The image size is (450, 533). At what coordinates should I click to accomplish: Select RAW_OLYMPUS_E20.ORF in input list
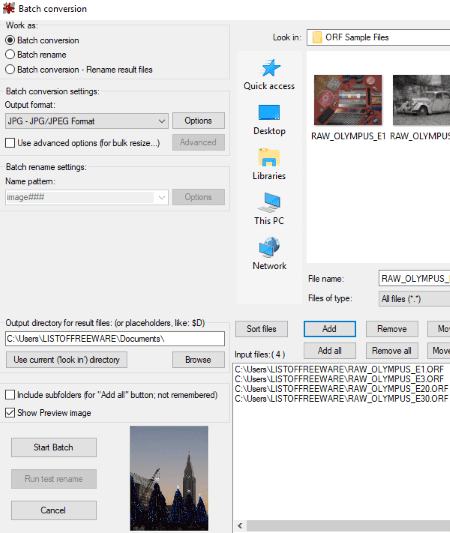(342, 389)
